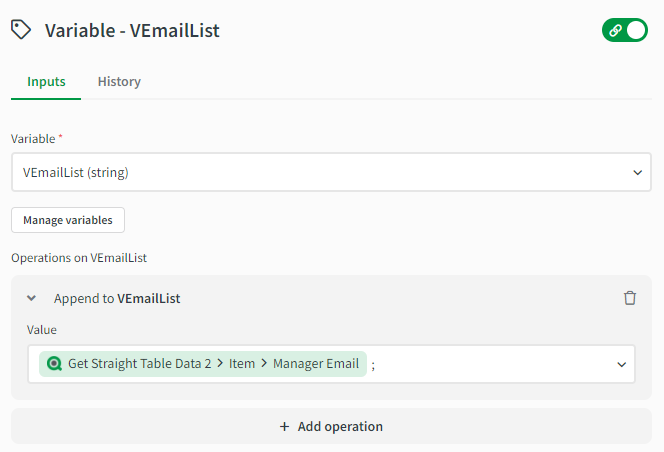Image resolution: width=664 pixels, height=452 pixels.
Task: Click the Append to VEmailList header text
Action: point(117,298)
